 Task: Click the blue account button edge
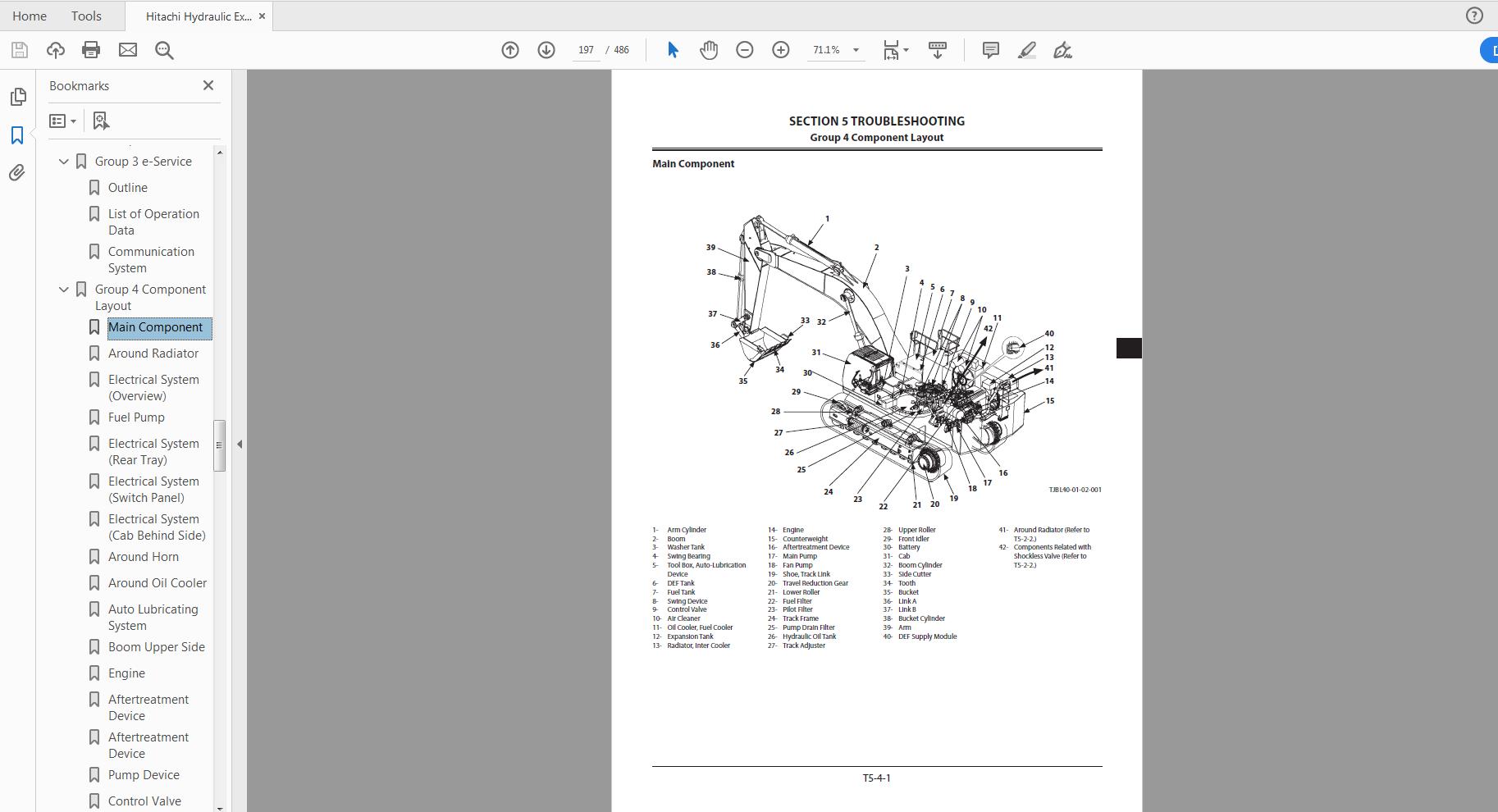coord(1489,50)
